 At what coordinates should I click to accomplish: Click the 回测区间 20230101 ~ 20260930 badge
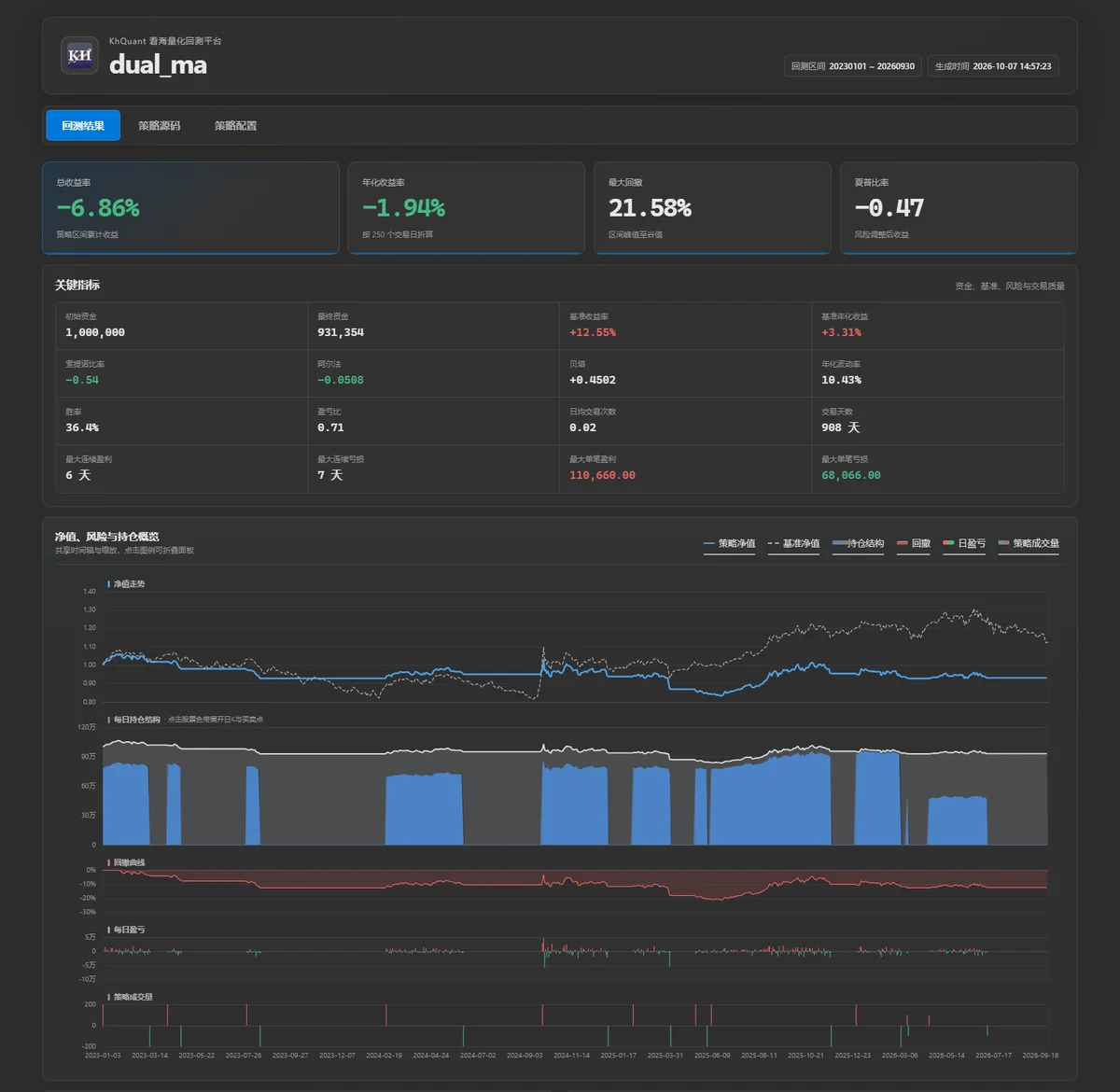pos(853,66)
